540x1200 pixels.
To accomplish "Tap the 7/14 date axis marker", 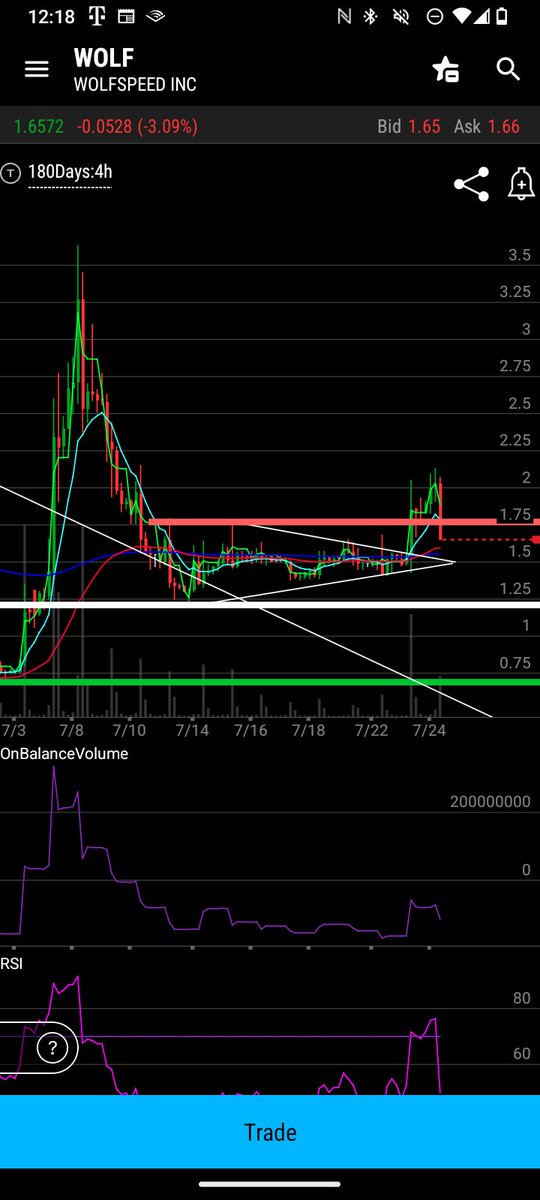I will pos(192,731).
